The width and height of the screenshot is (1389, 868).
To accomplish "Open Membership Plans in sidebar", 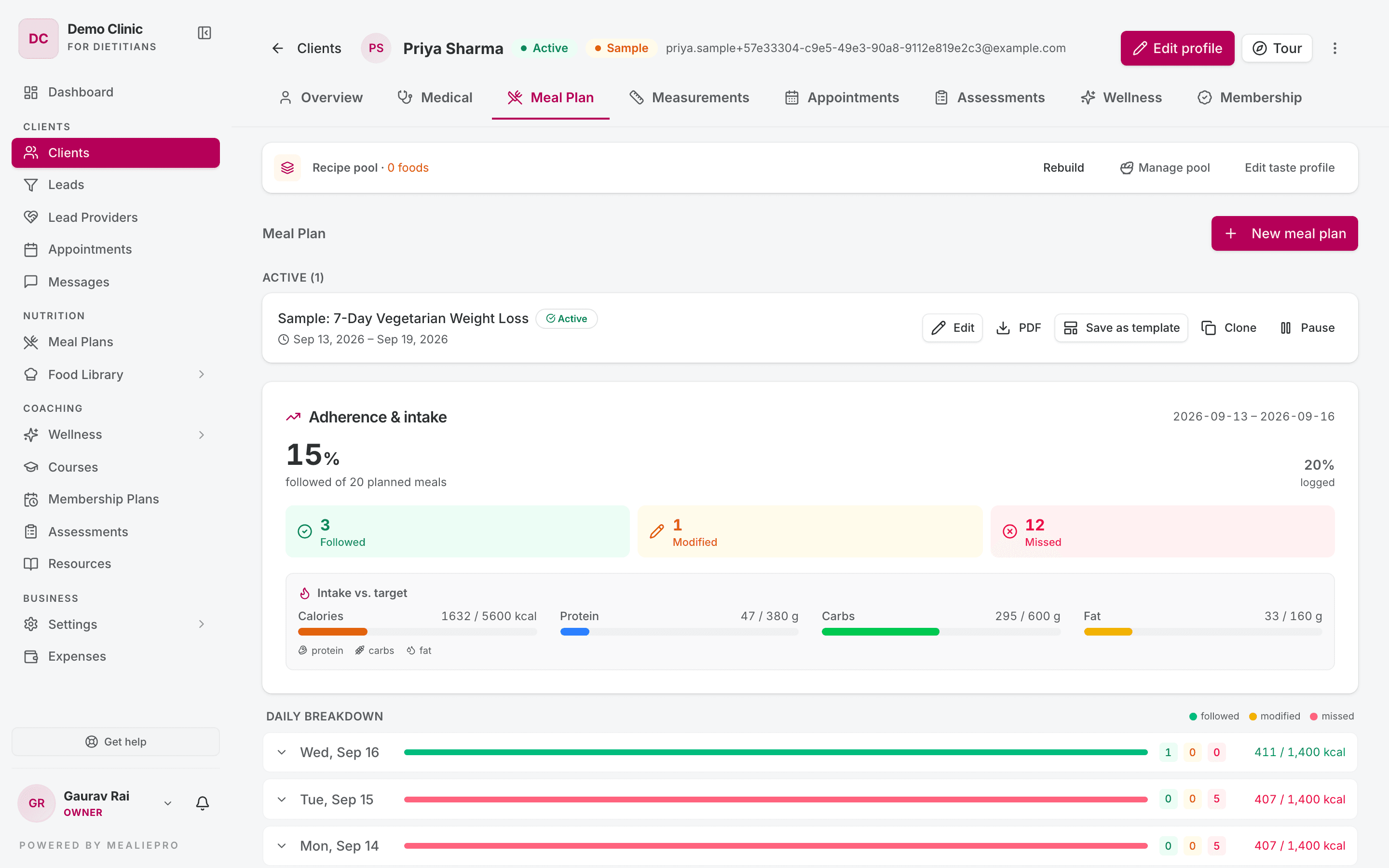I will click(x=115, y=499).
